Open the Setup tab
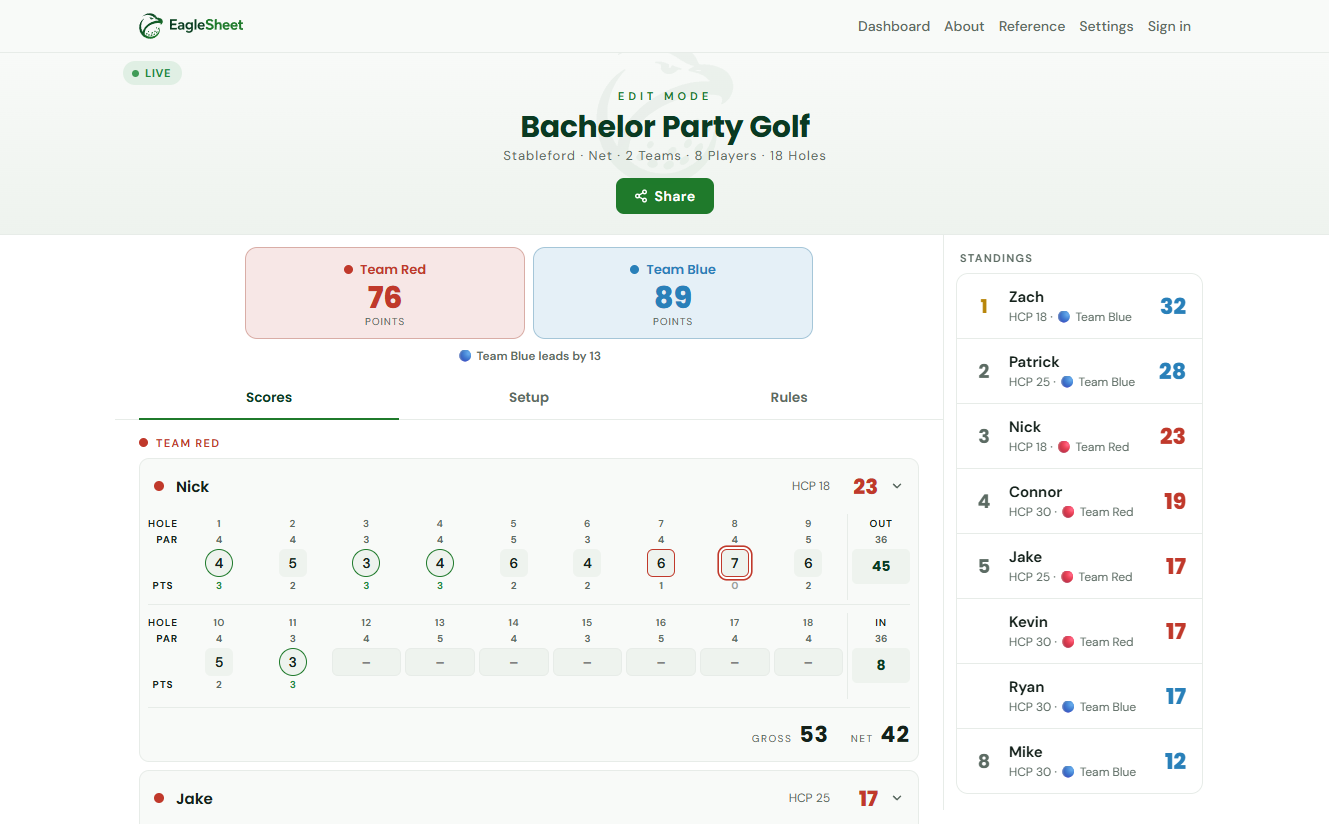This screenshot has height=824, width=1329. [529, 397]
